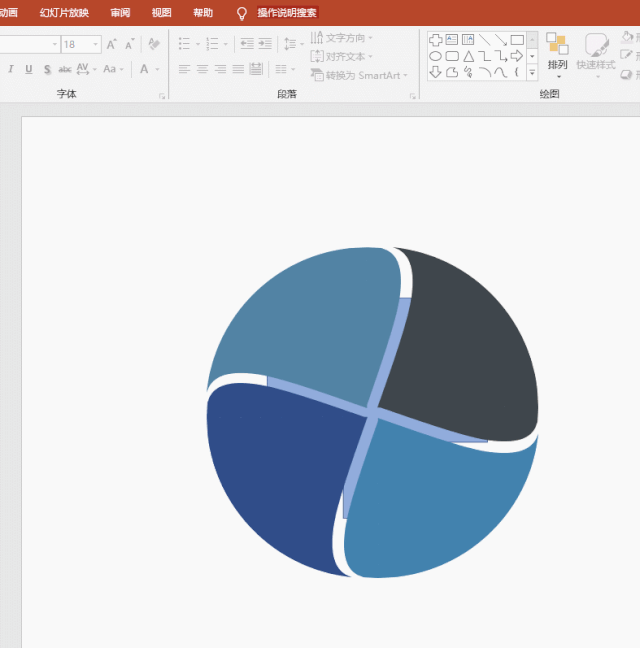This screenshot has width=640, height=648.
Task: Open the font size dropdown
Action: (96, 44)
